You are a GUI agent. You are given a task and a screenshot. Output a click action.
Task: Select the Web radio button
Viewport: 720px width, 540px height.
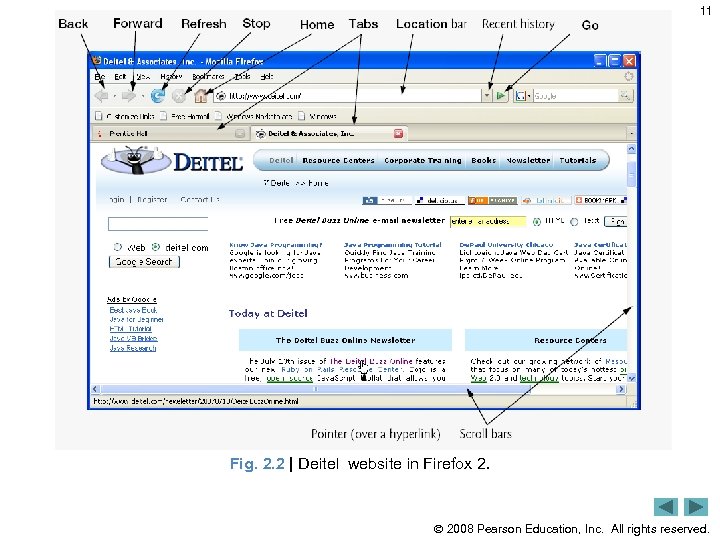(118, 247)
